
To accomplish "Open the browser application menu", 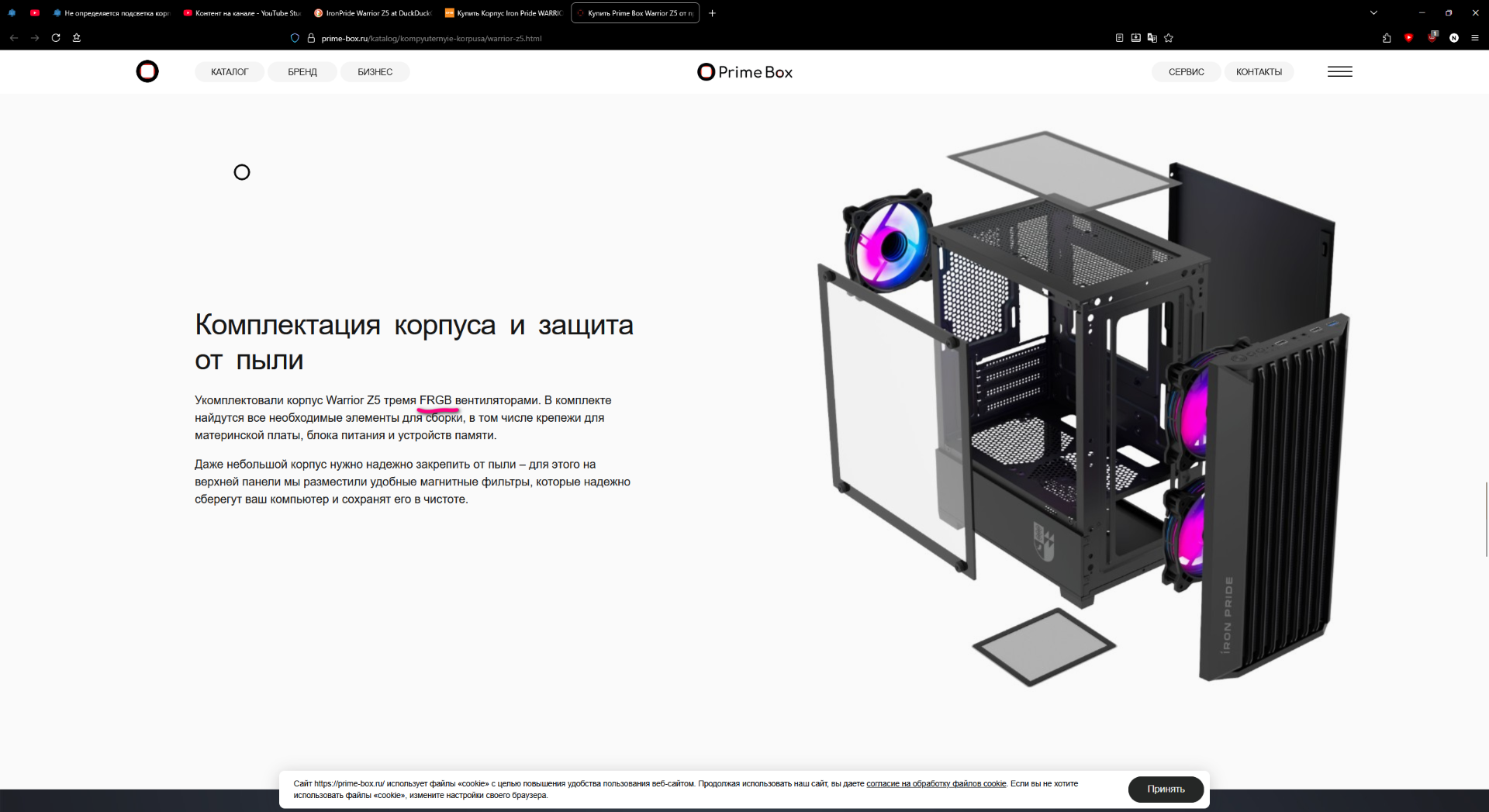I will click(1475, 37).
